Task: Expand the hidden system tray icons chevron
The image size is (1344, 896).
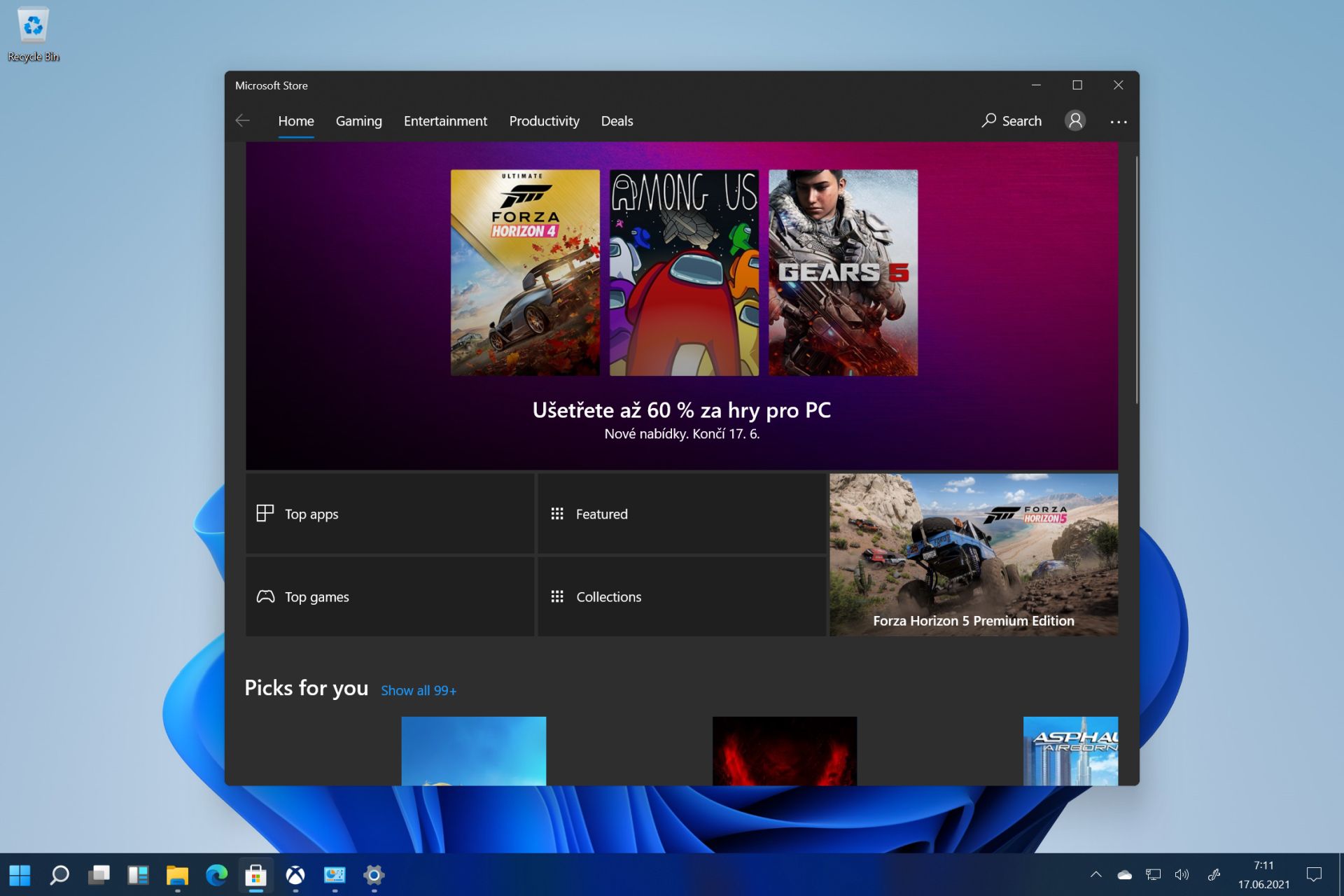Action: [x=1096, y=874]
